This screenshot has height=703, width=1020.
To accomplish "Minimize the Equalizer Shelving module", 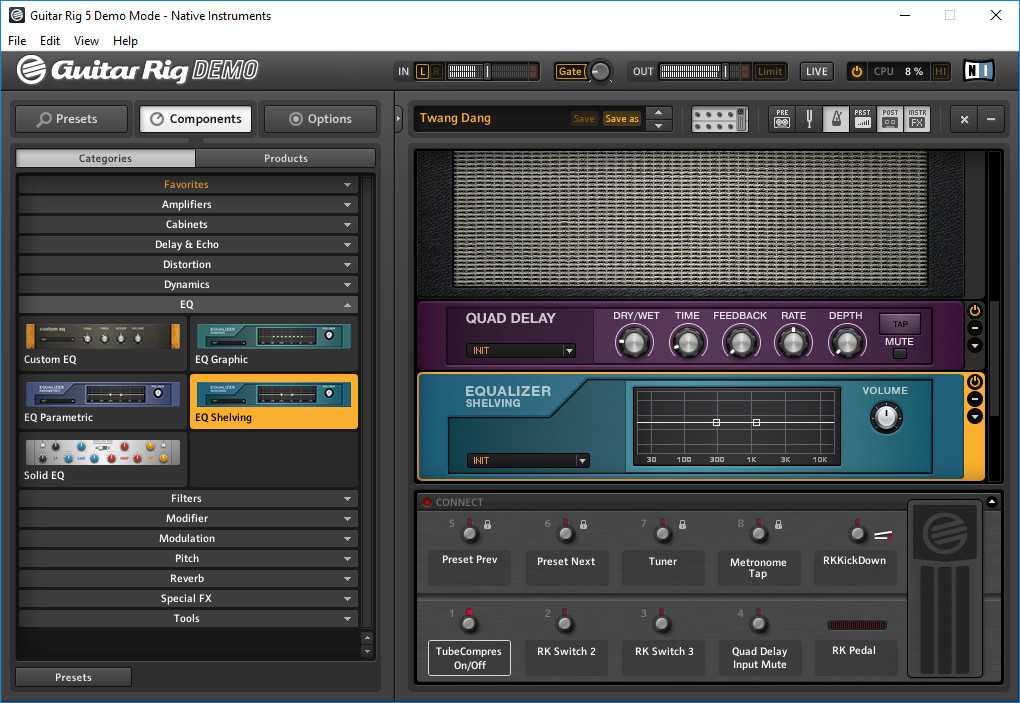I will tap(975, 399).
